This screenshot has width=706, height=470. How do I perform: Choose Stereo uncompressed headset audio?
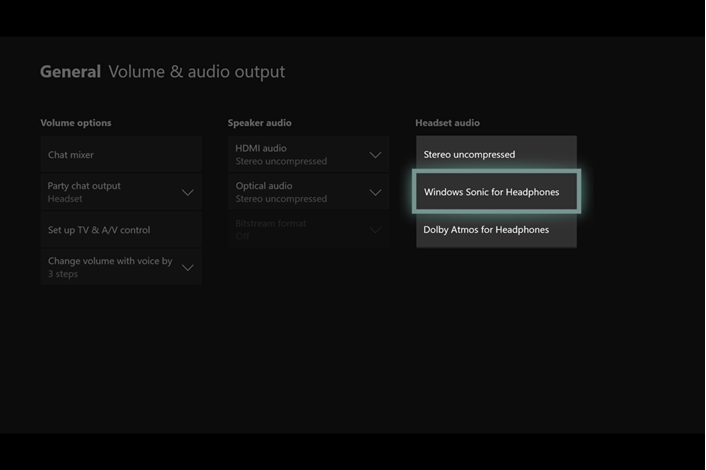496,154
